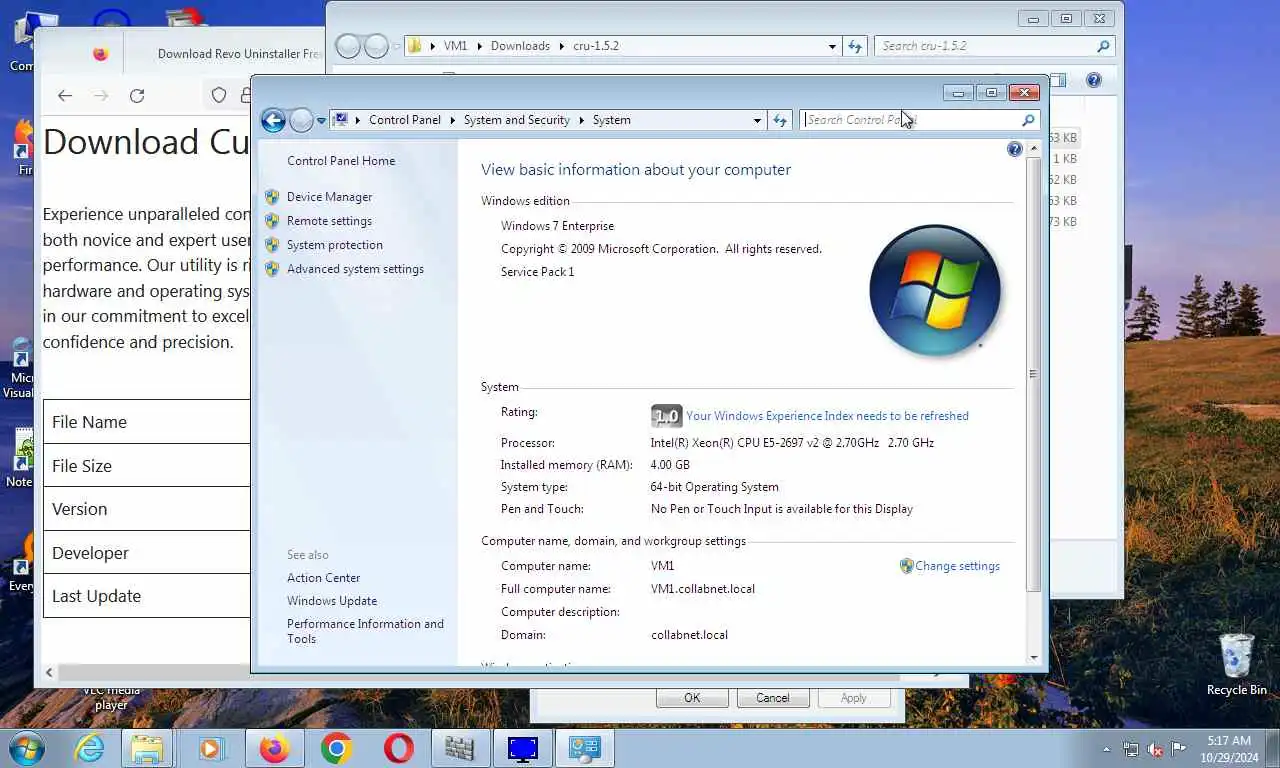1280x768 pixels.
Task: Click the System window's back arrow
Action: point(273,120)
